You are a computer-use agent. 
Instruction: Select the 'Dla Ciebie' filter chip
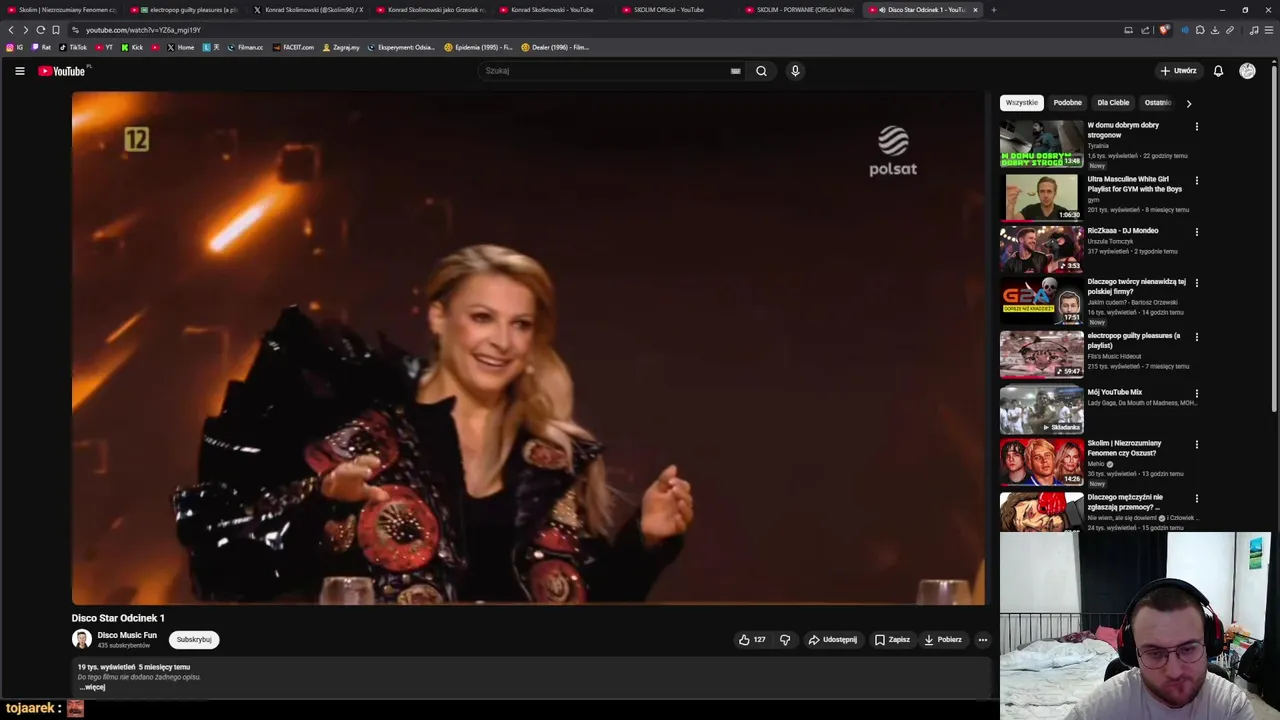[1113, 103]
